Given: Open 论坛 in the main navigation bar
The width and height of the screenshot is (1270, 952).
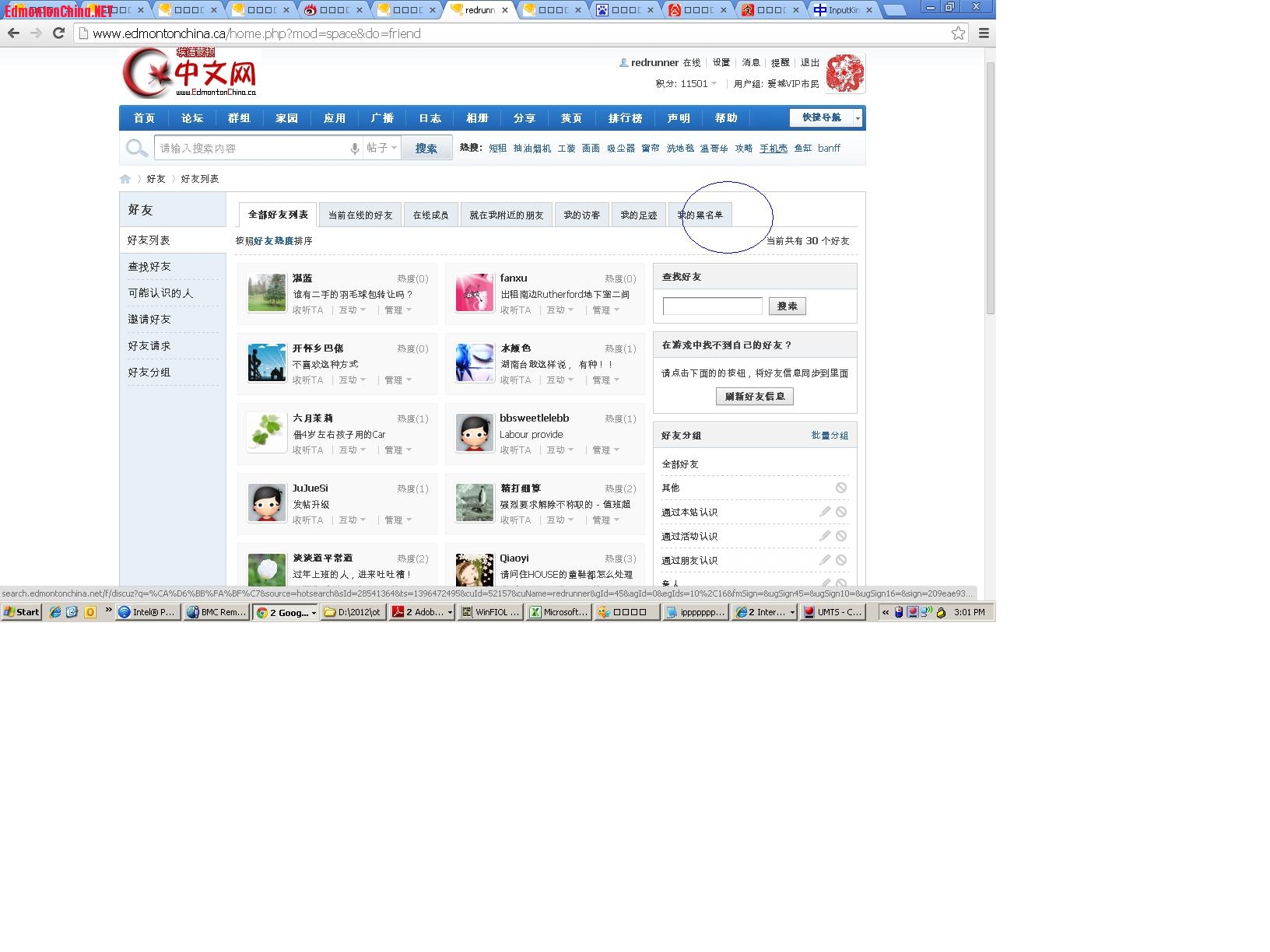Looking at the screenshot, I should pos(192,118).
